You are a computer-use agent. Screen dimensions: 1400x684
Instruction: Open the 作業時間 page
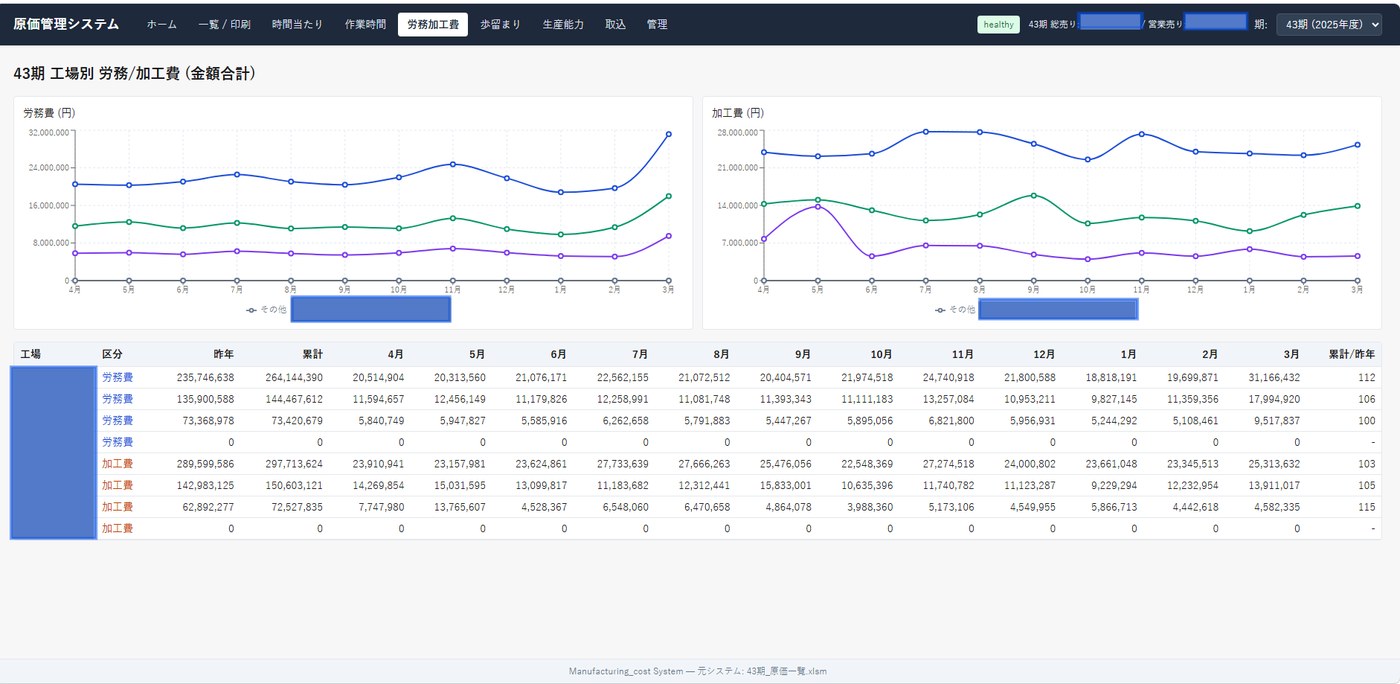pos(365,24)
